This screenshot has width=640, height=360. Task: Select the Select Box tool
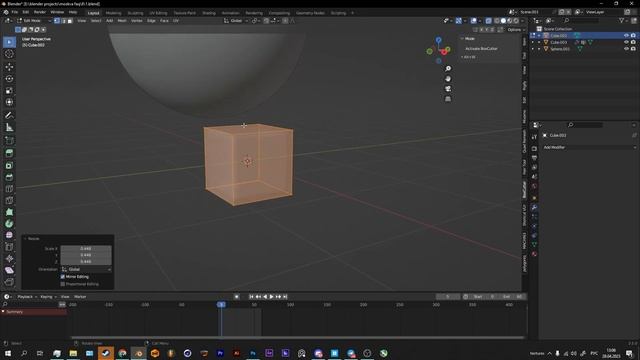tap(9, 42)
